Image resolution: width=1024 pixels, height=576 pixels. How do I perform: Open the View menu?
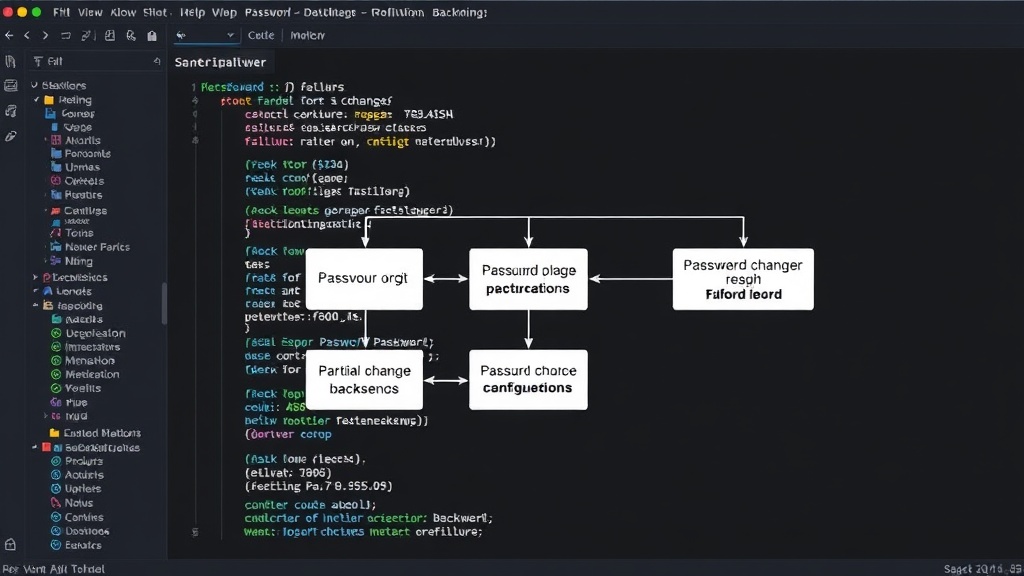pos(90,12)
